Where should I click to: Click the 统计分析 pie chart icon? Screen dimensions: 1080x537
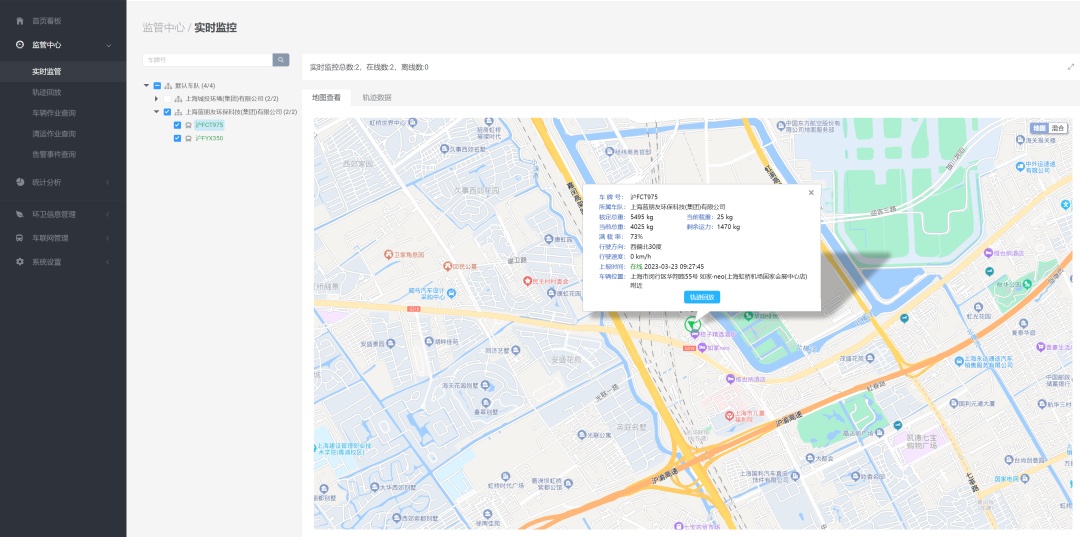(x=21, y=182)
